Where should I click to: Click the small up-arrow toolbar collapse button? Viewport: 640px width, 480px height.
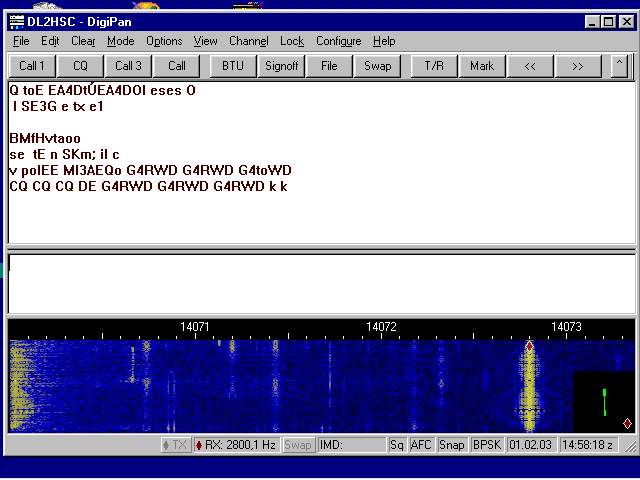(x=619, y=66)
